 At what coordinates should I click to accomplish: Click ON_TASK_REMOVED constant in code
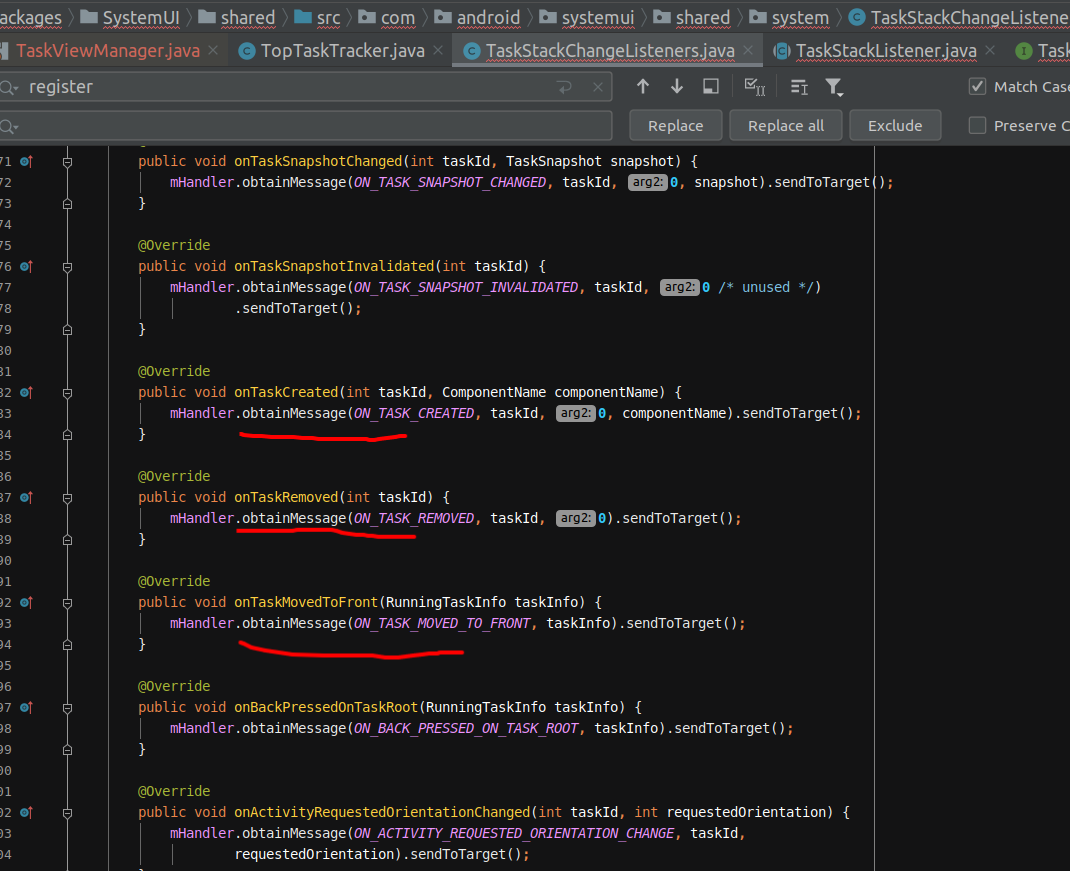click(414, 519)
